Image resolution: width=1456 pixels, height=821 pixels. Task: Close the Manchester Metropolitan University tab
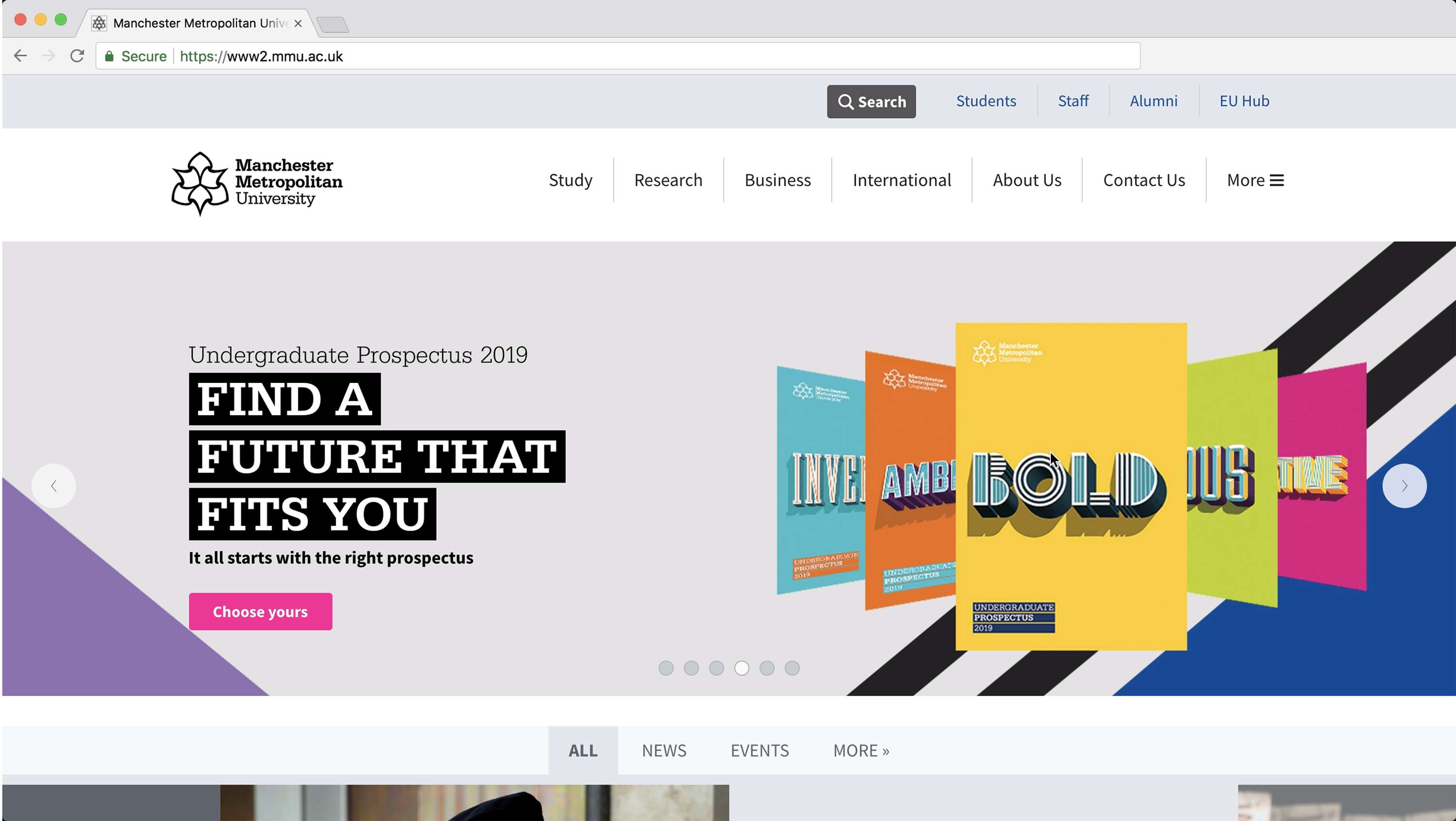point(298,23)
